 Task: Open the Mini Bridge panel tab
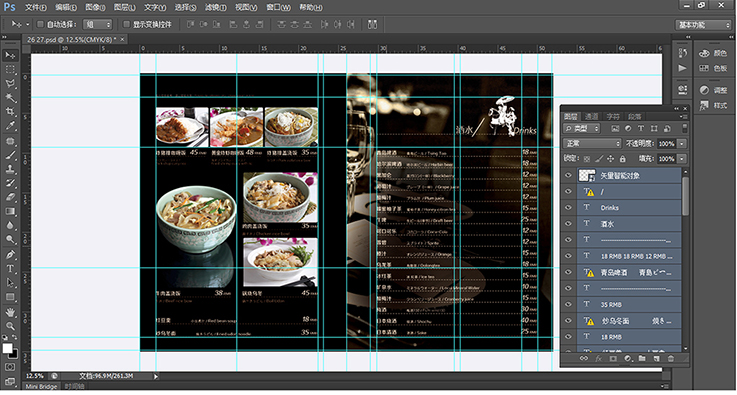click(41, 387)
